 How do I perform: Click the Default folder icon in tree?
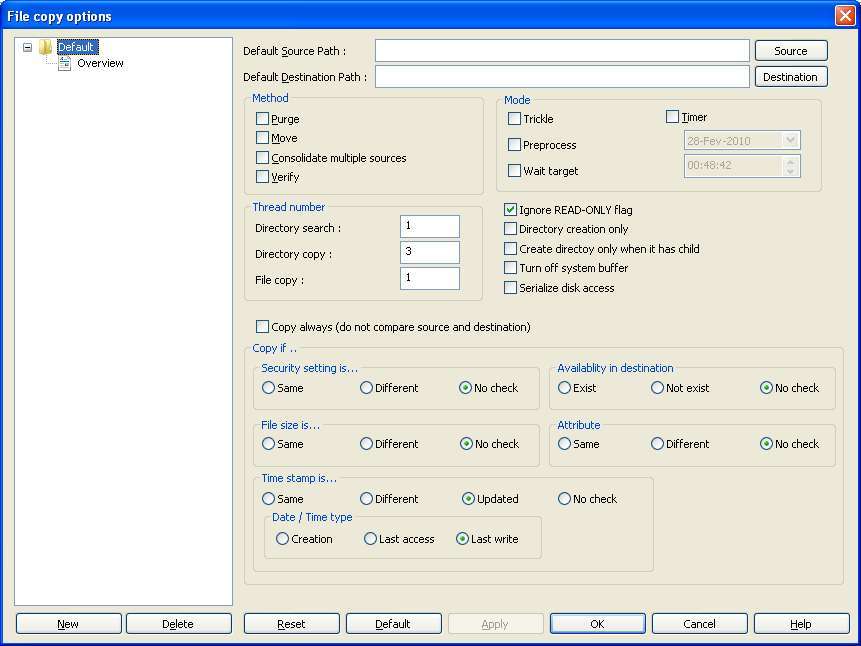coord(46,47)
